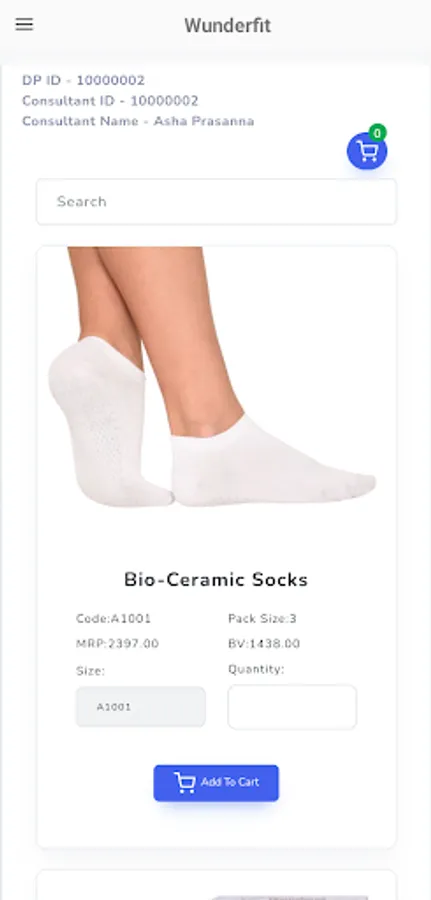Focus the Search input field

click(x=216, y=201)
